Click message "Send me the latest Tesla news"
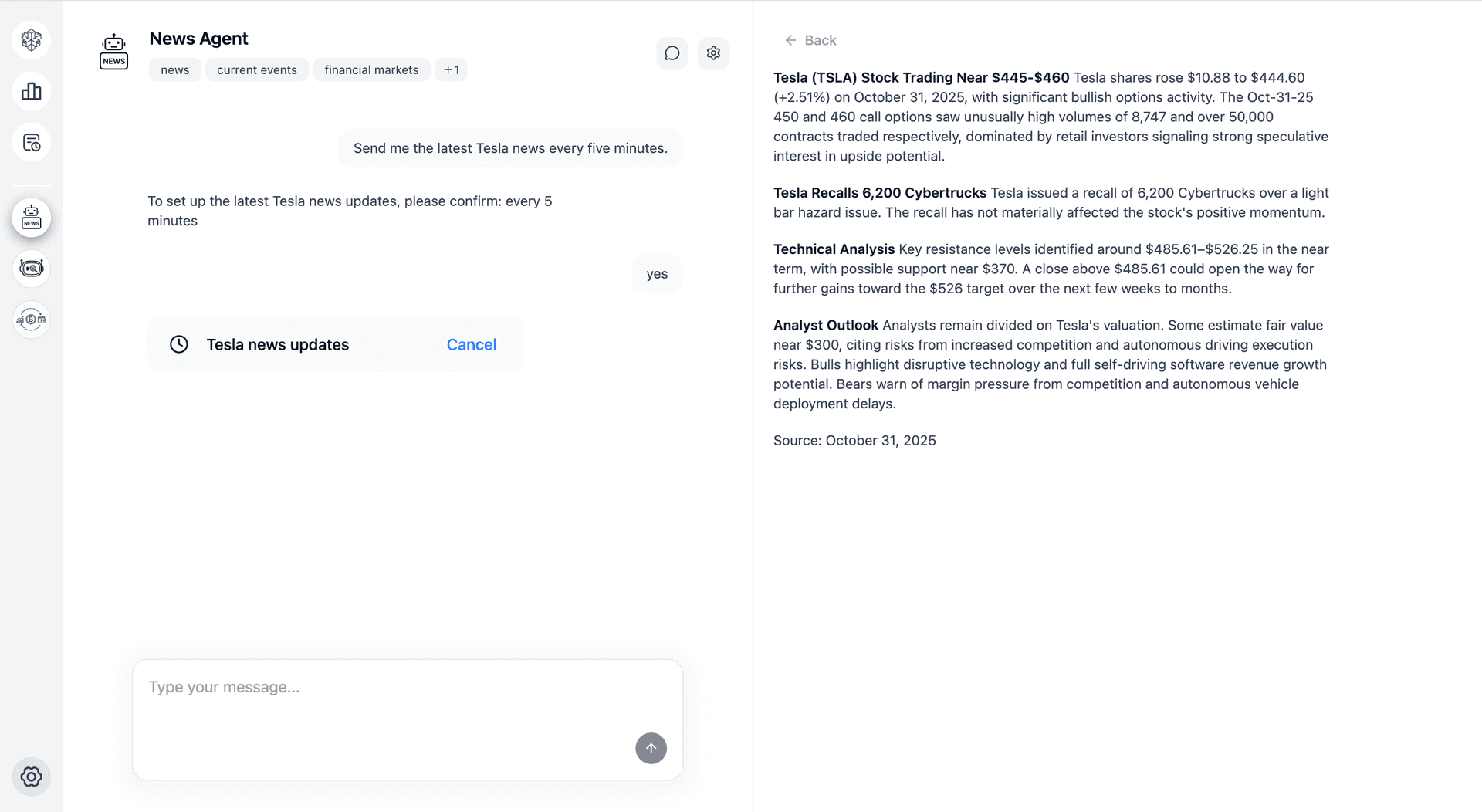 click(x=510, y=148)
